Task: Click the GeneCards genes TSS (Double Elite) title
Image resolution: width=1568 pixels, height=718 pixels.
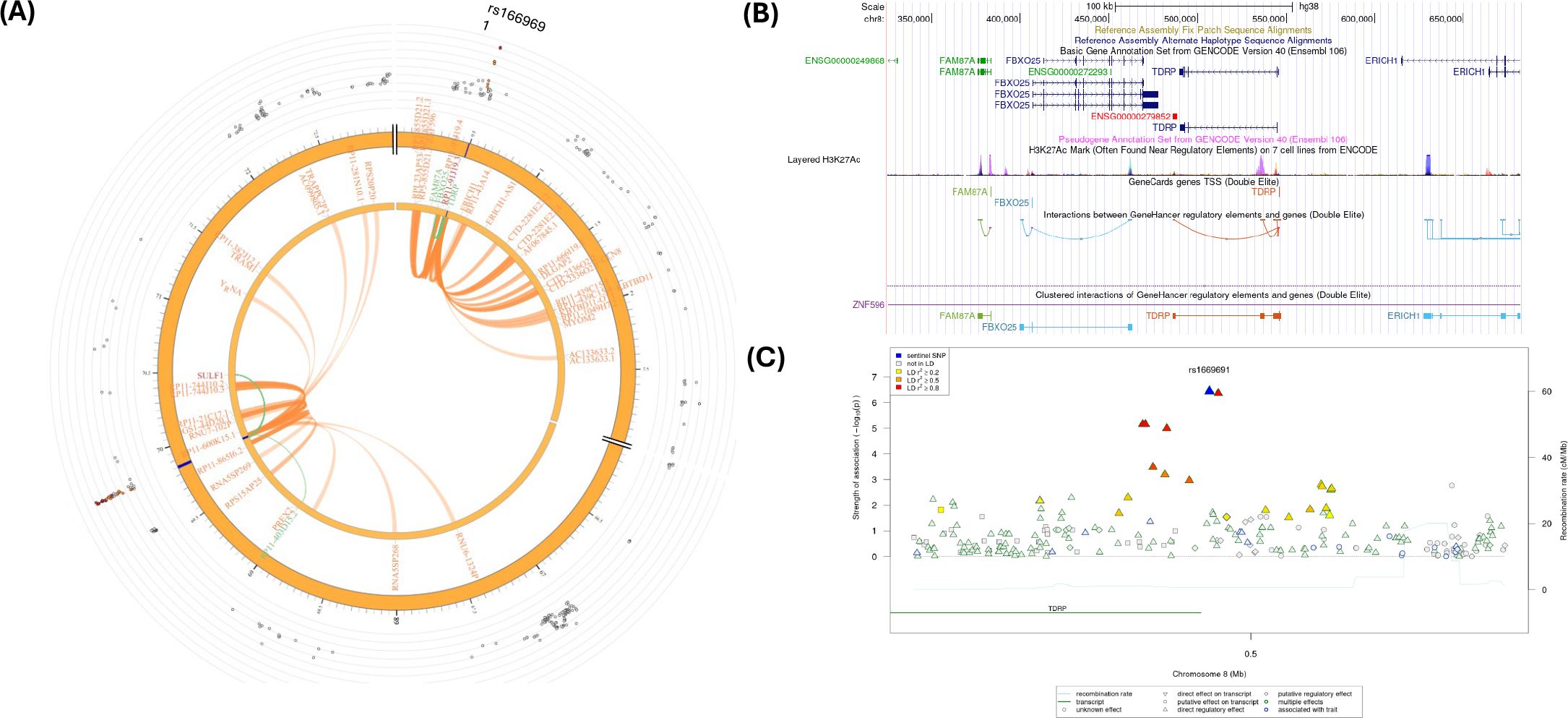Action: tap(1203, 181)
